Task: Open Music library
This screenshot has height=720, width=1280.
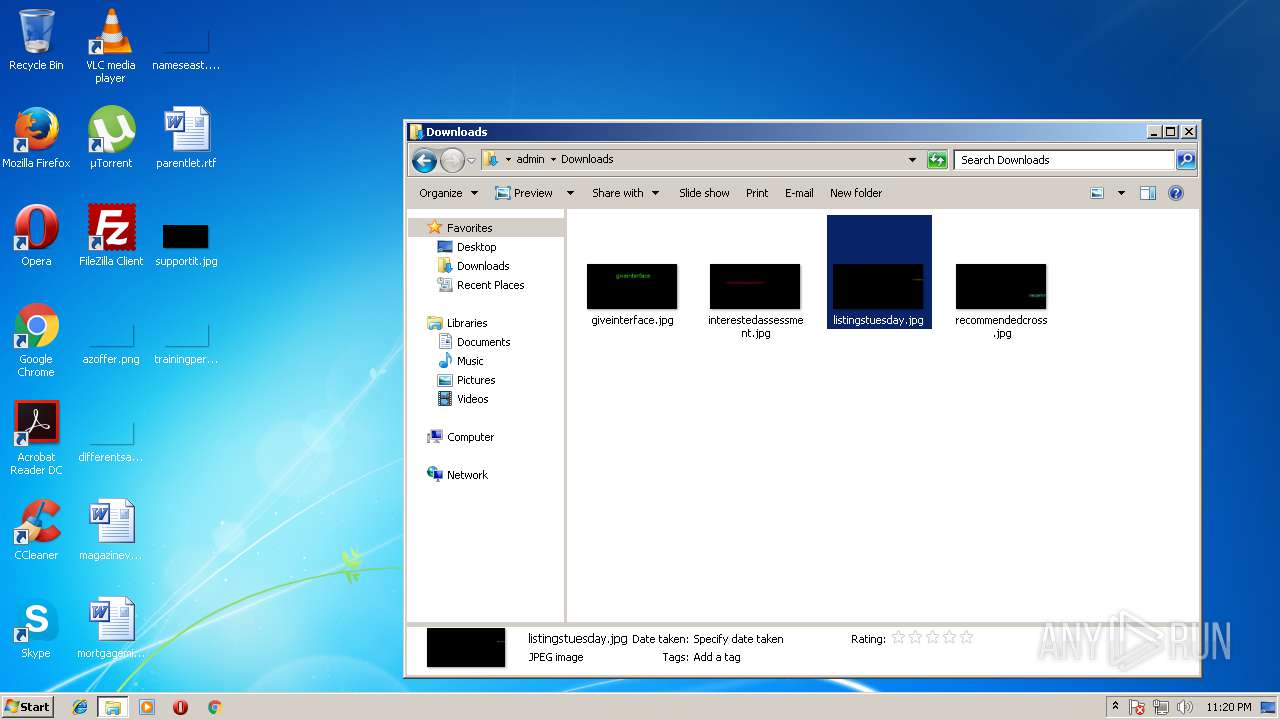Action: (x=470, y=361)
